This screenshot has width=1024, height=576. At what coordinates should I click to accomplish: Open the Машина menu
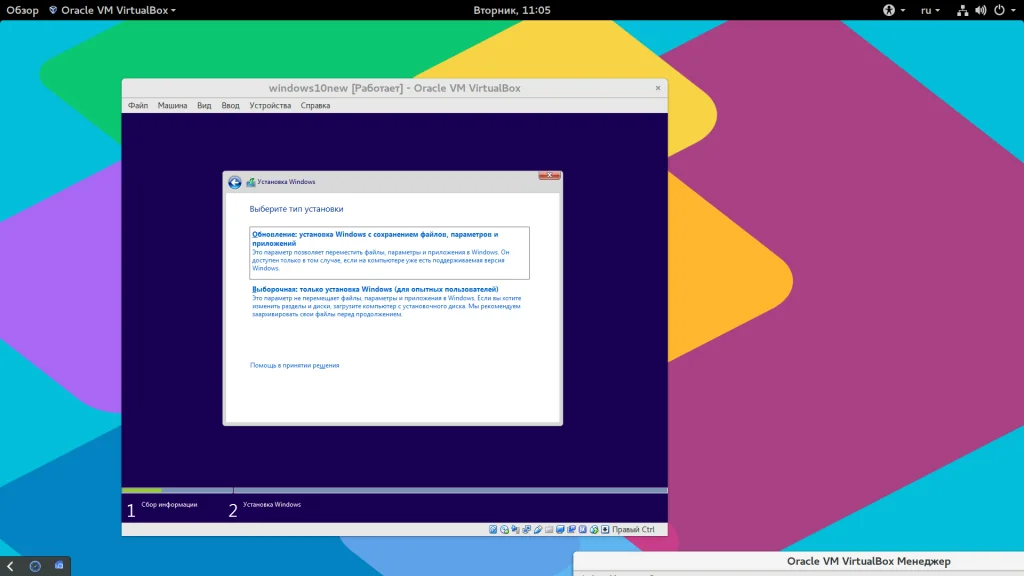172,105
